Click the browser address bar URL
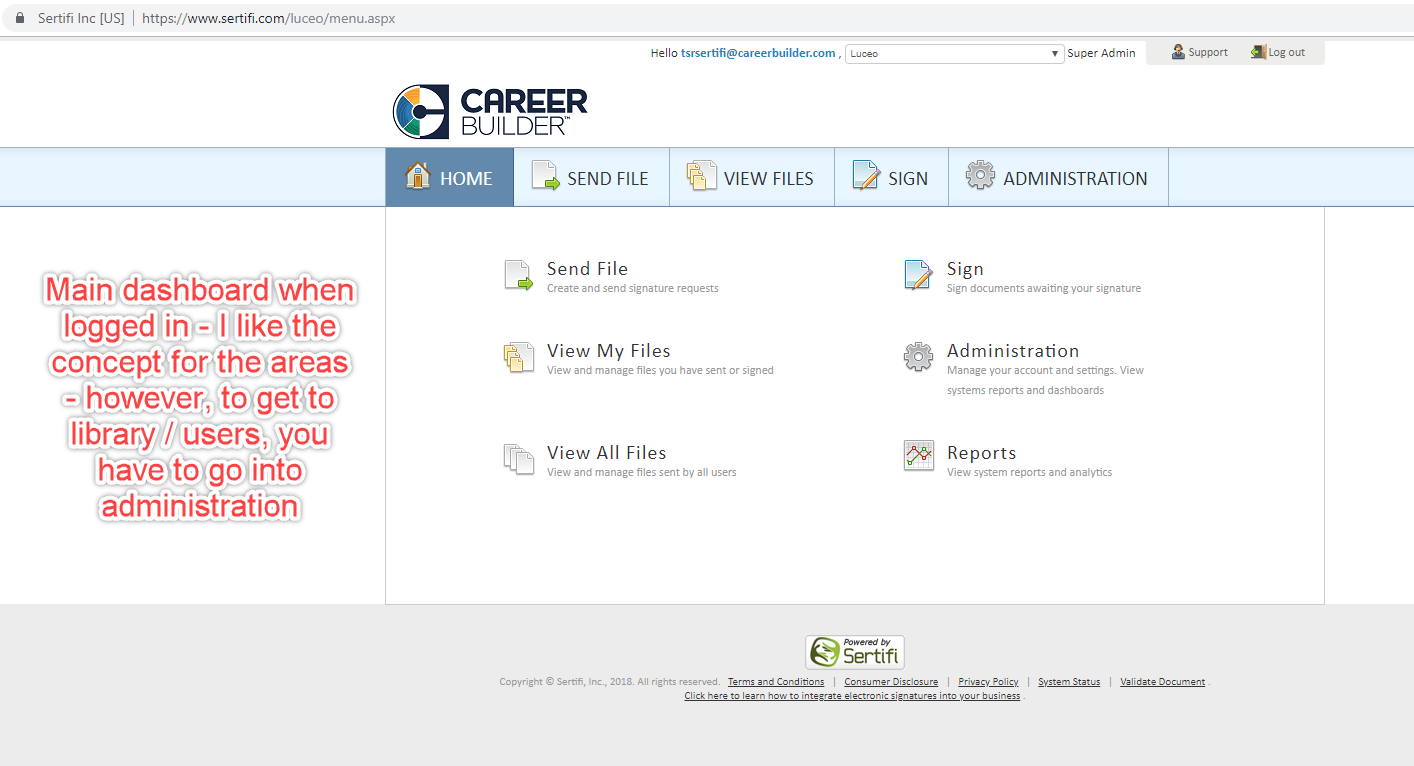Image resolution: width=1414 pixels, height=766 pixels. point(269,18)
